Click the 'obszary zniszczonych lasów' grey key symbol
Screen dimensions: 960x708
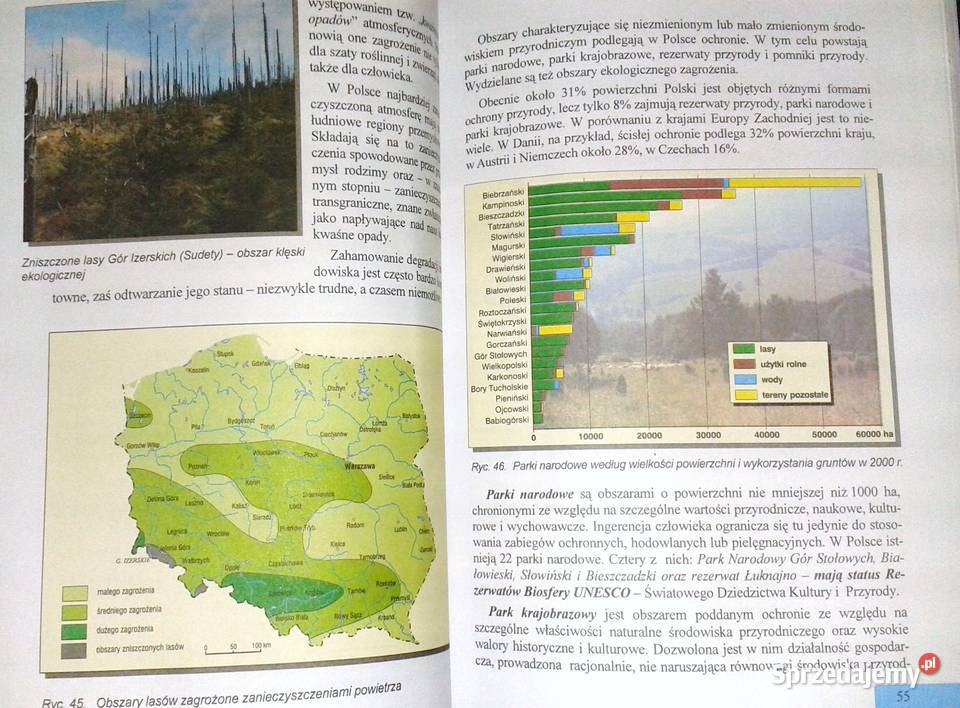coord(73,650)
